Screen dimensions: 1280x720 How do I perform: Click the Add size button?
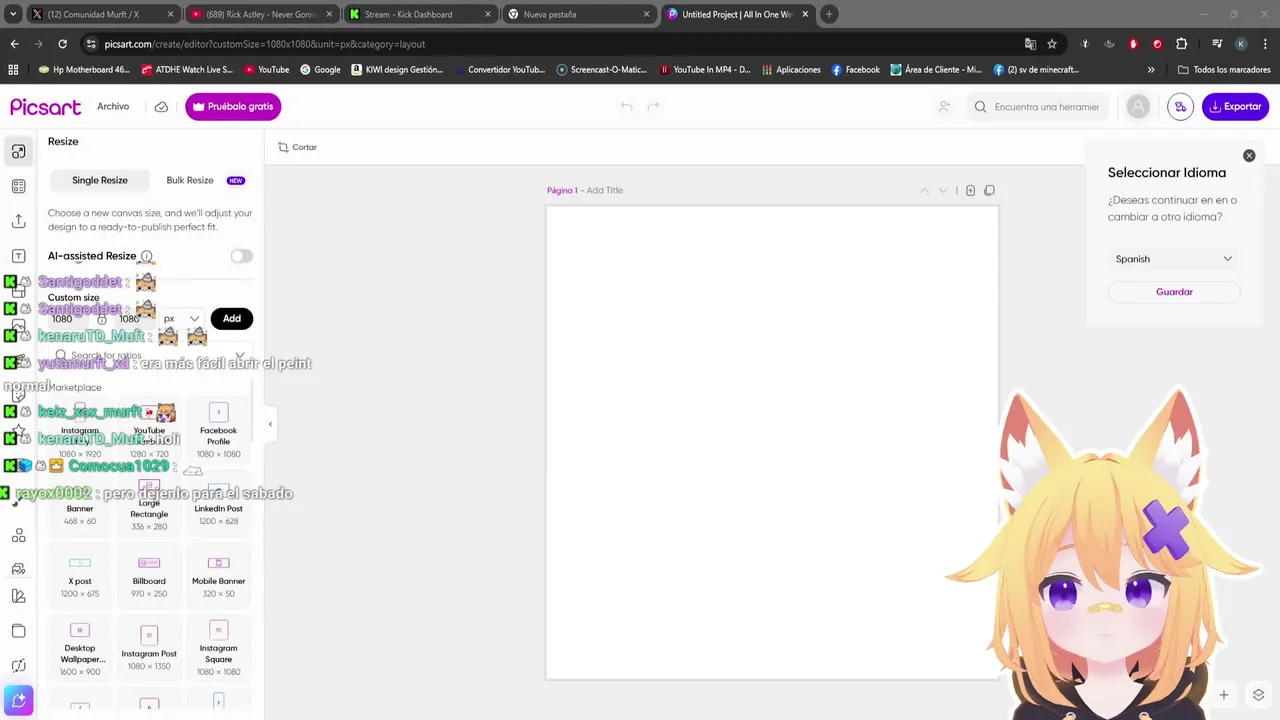[x=232, y=318]
